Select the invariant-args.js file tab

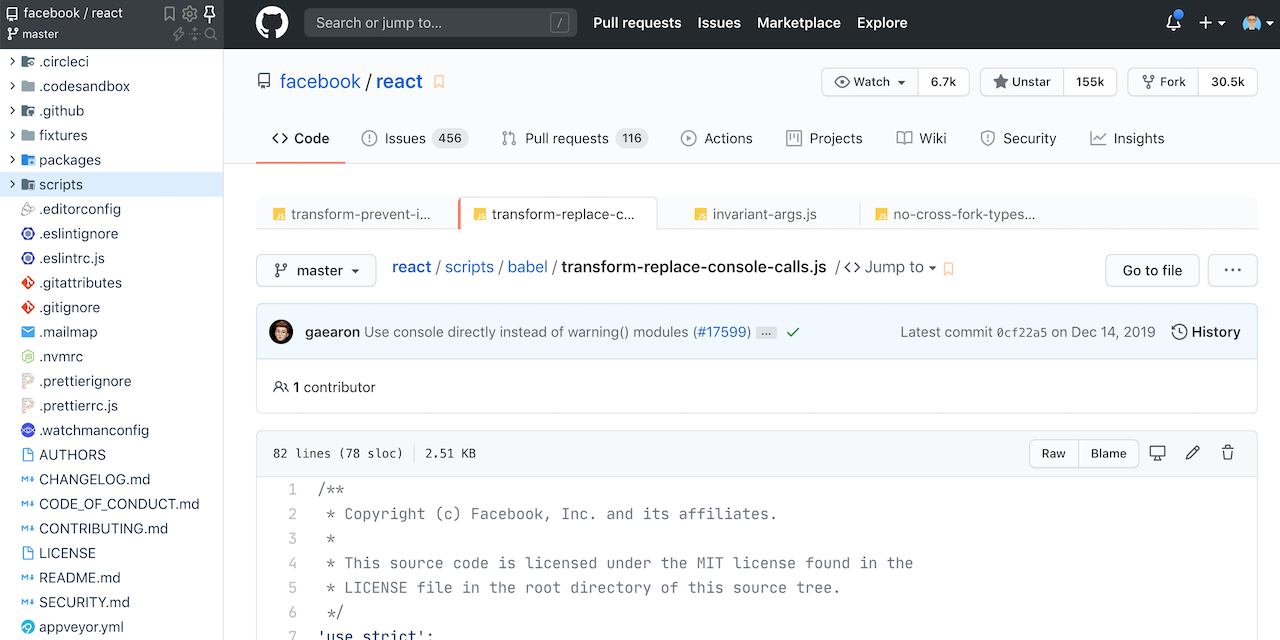(764, 214)
